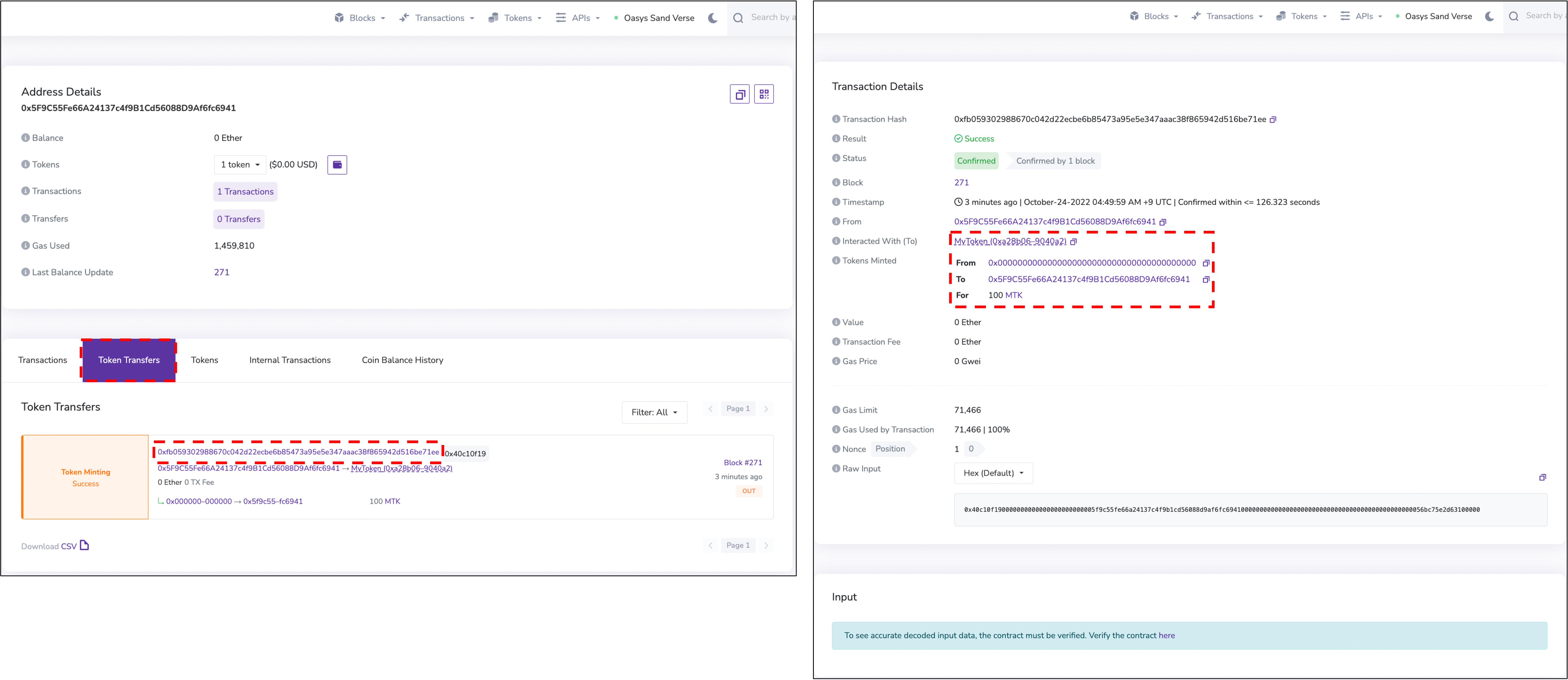
Task: Click search magnifier in Transaction Details window
Action: pos(1514,16)
